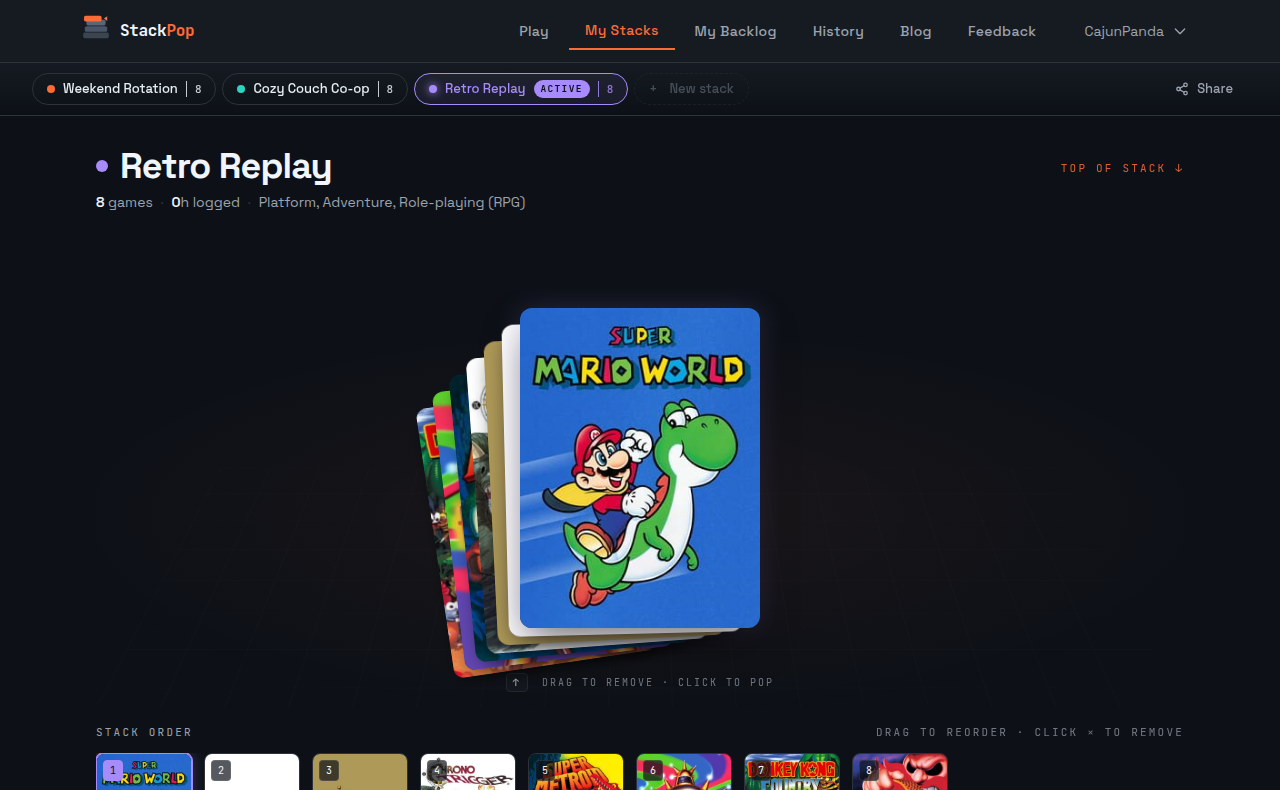
Task: Open the History page
Action: (838, 31)
